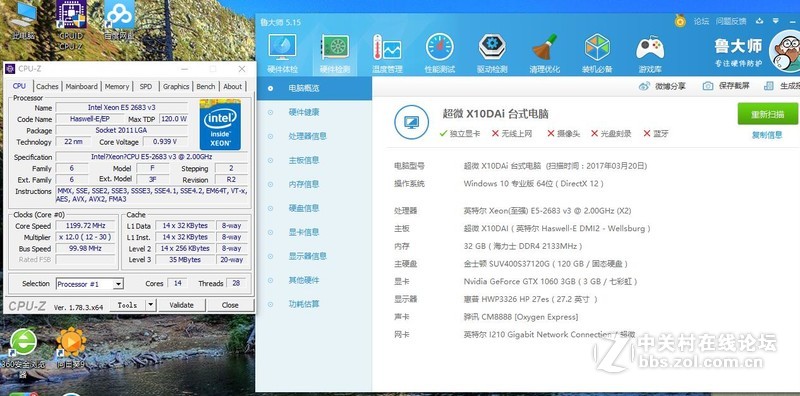Switch to About tab in CPU-Z

coord(233,87)
